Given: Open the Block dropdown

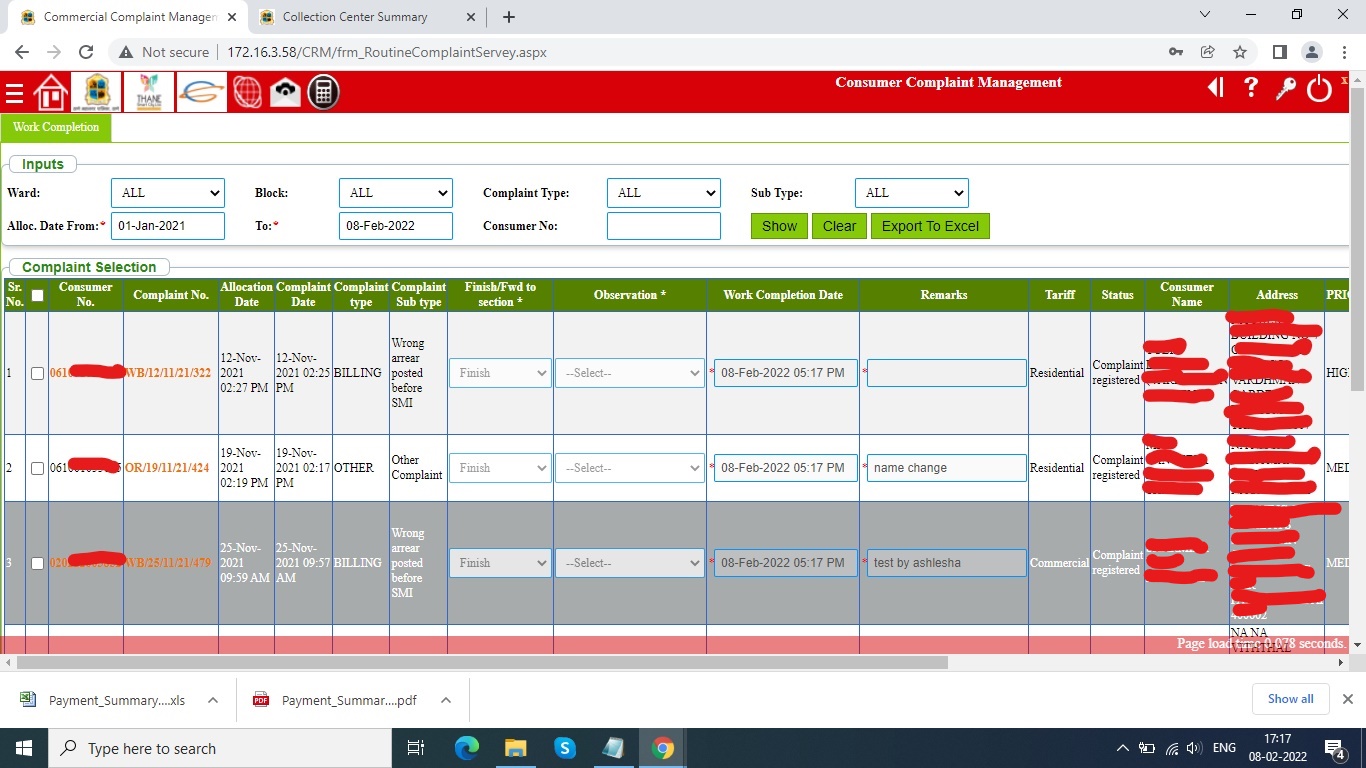Looking at the screenshot, I should point(396,193).
